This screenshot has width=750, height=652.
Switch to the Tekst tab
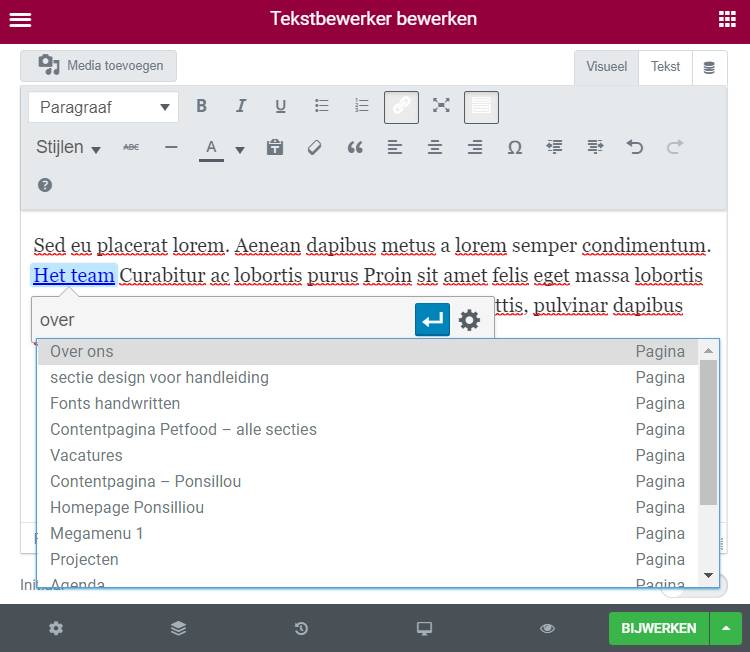pyautogui.click(x=665, y=67)
